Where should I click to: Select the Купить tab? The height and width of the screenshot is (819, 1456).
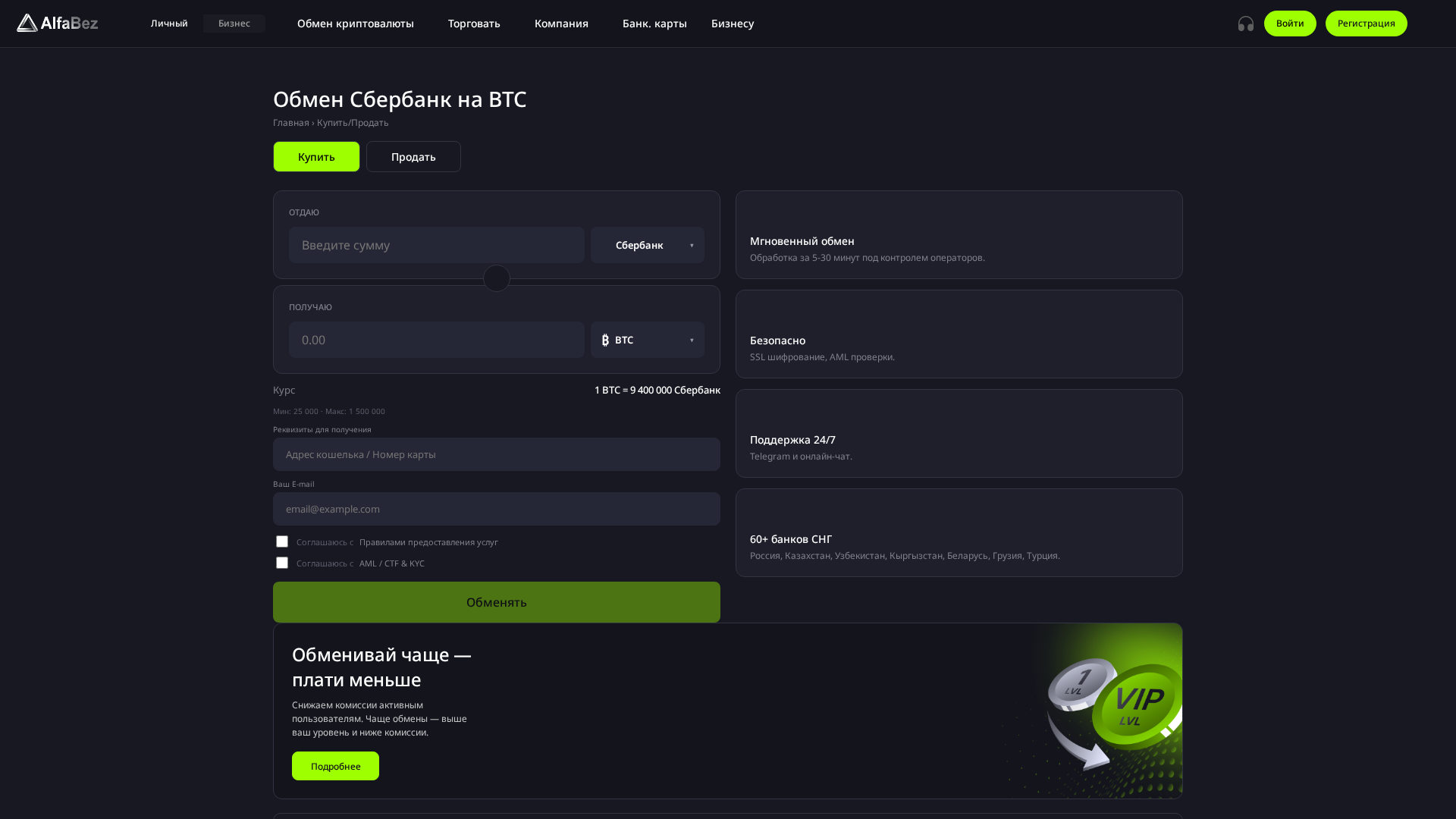pos(316,157)
